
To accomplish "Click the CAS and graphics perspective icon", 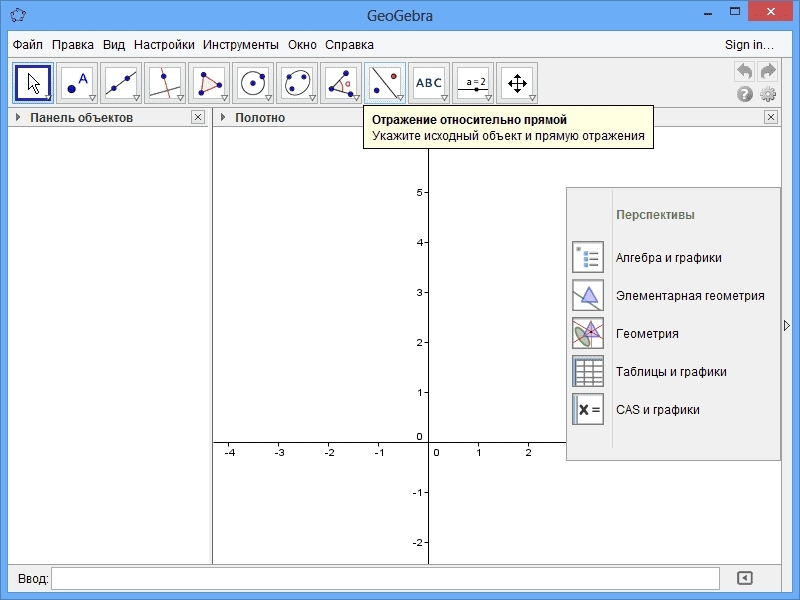I will point(588,409).
